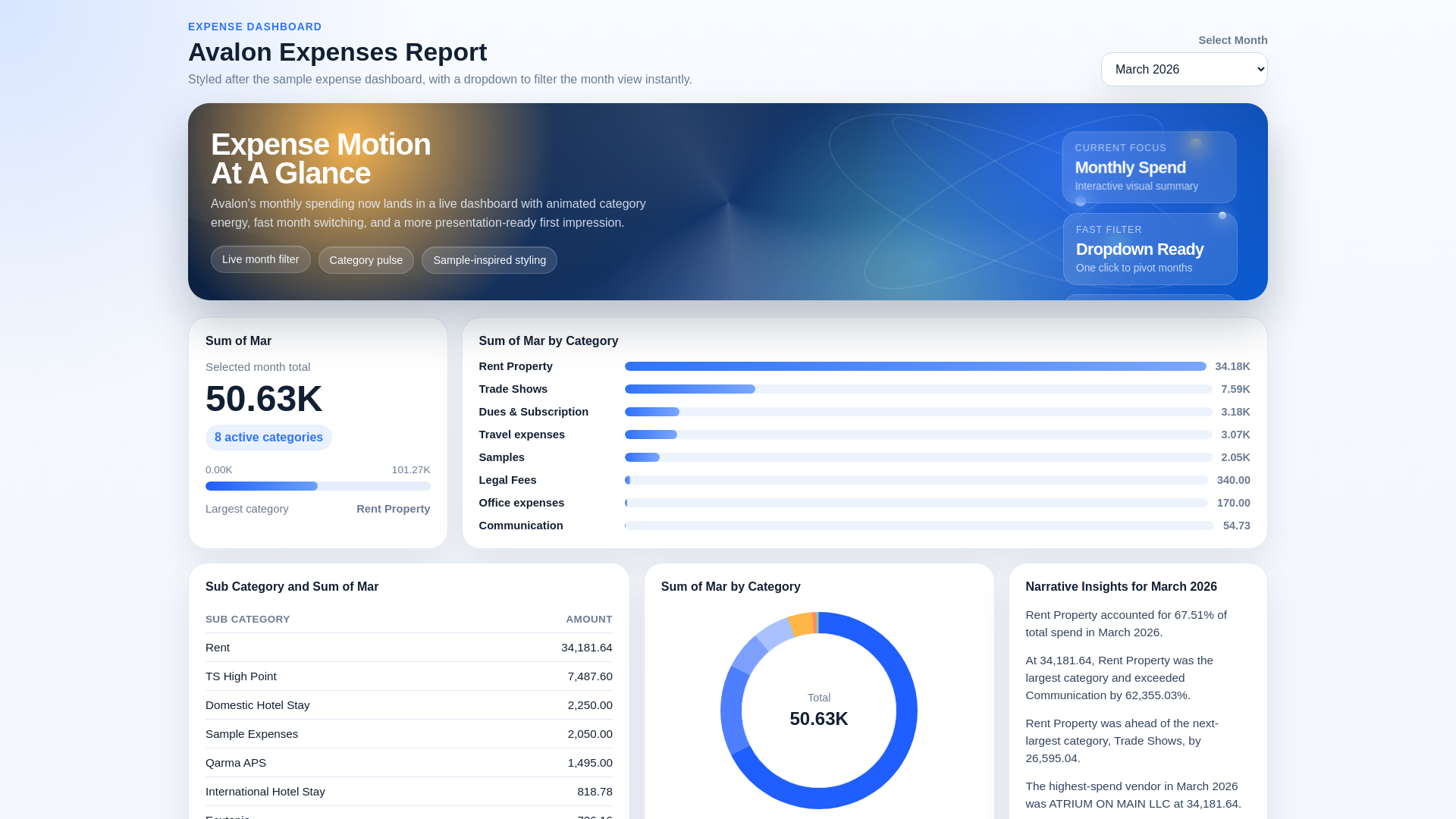This screenshot has width=1456, height=819.
Task: Click the Sample-inspired styling pill
Action: [x=489, y=260]
